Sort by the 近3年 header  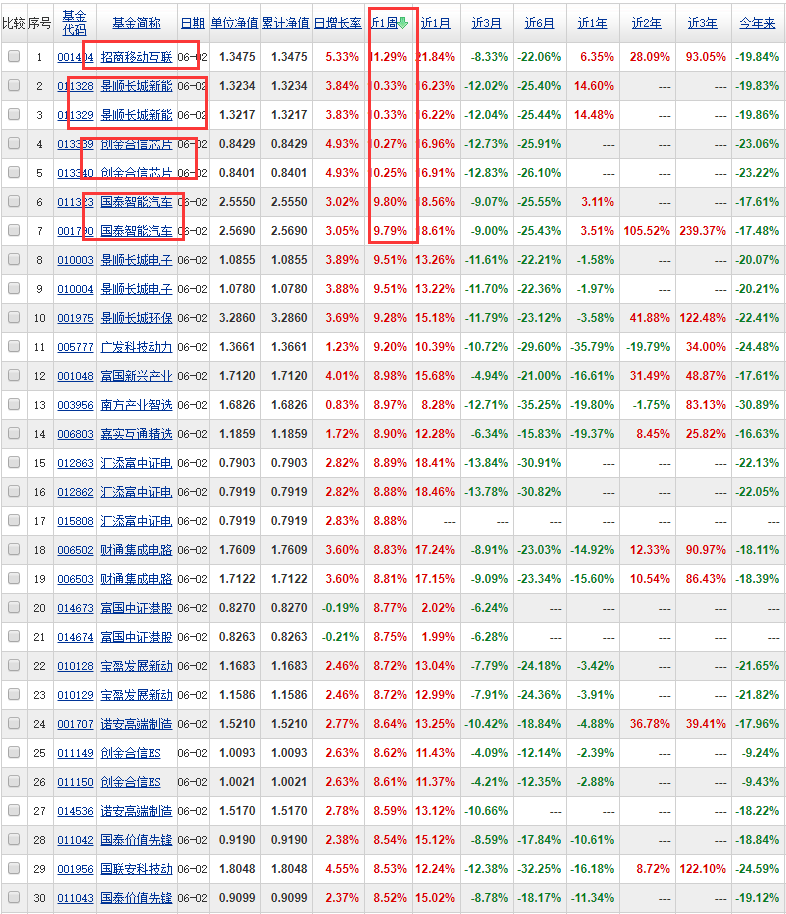pos(703,23)
